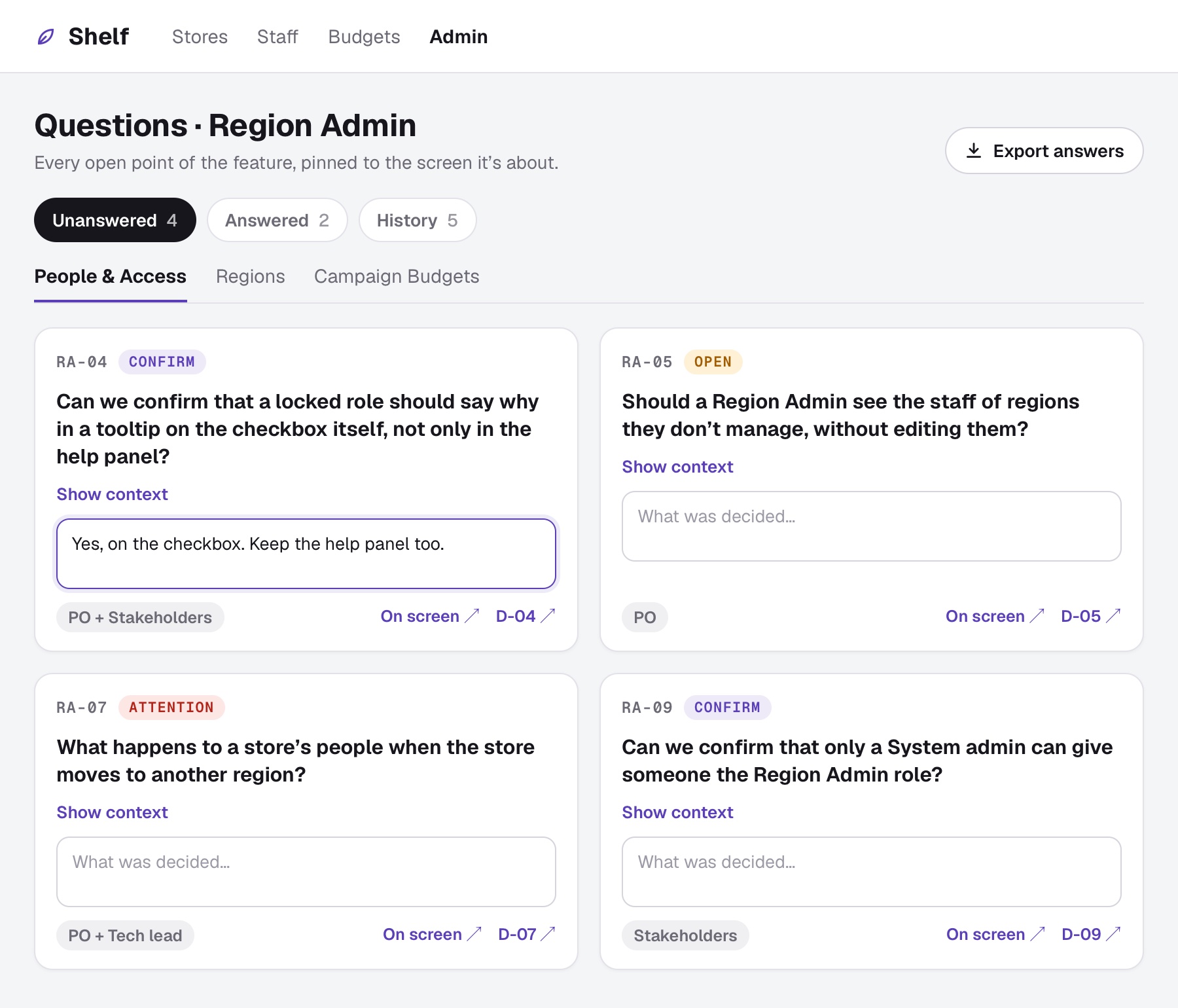Open the D-07 link

[x=527, y=934]
